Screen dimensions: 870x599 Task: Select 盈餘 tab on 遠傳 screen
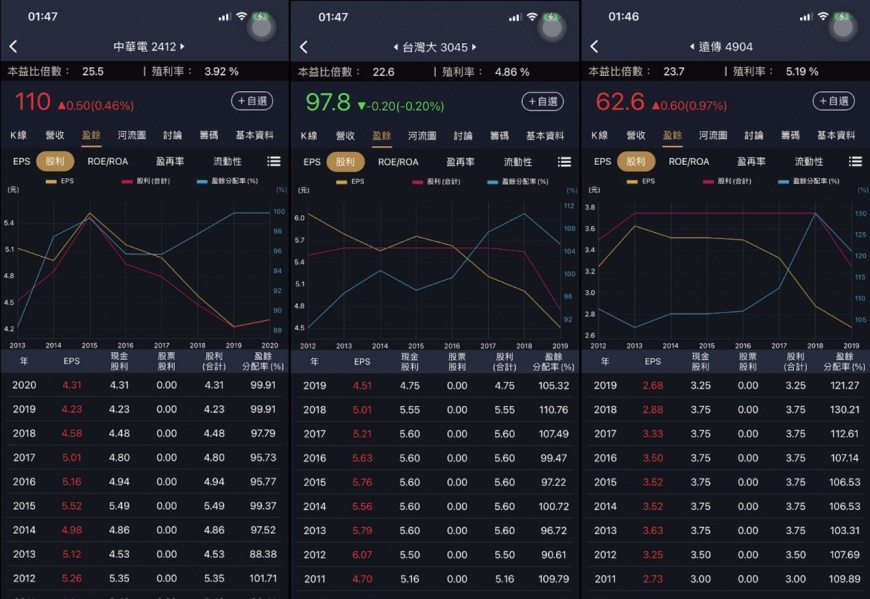672,135
